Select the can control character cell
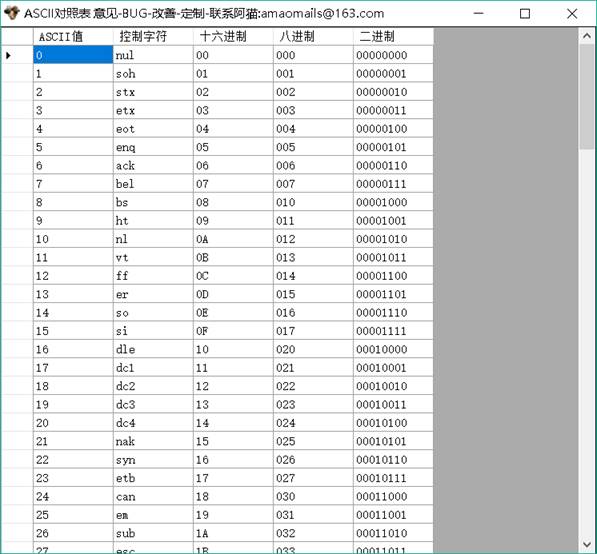Image resolution: width=597 pixels, height=554 pixels. click(x=153, y=496)
